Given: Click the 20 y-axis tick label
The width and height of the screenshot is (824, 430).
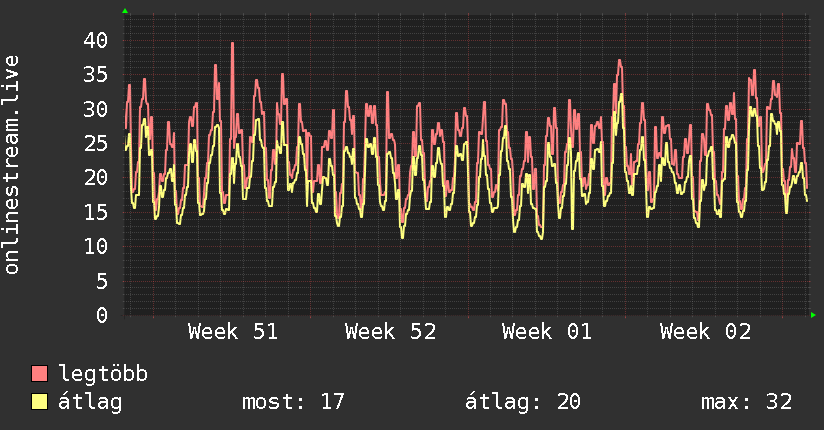Looking at the screenshot, I should point(96,178).
